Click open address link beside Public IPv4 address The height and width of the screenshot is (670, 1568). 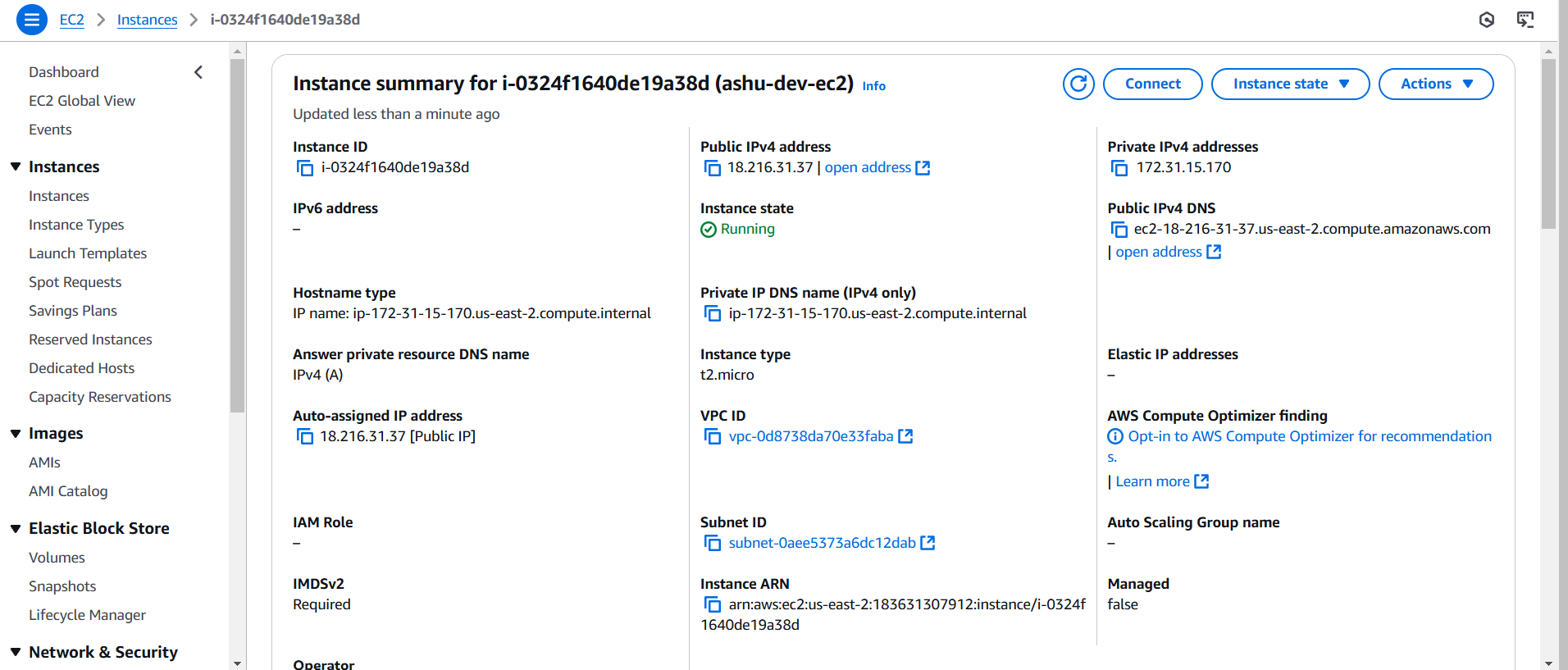pyautogui.click(x=868, y=167)
